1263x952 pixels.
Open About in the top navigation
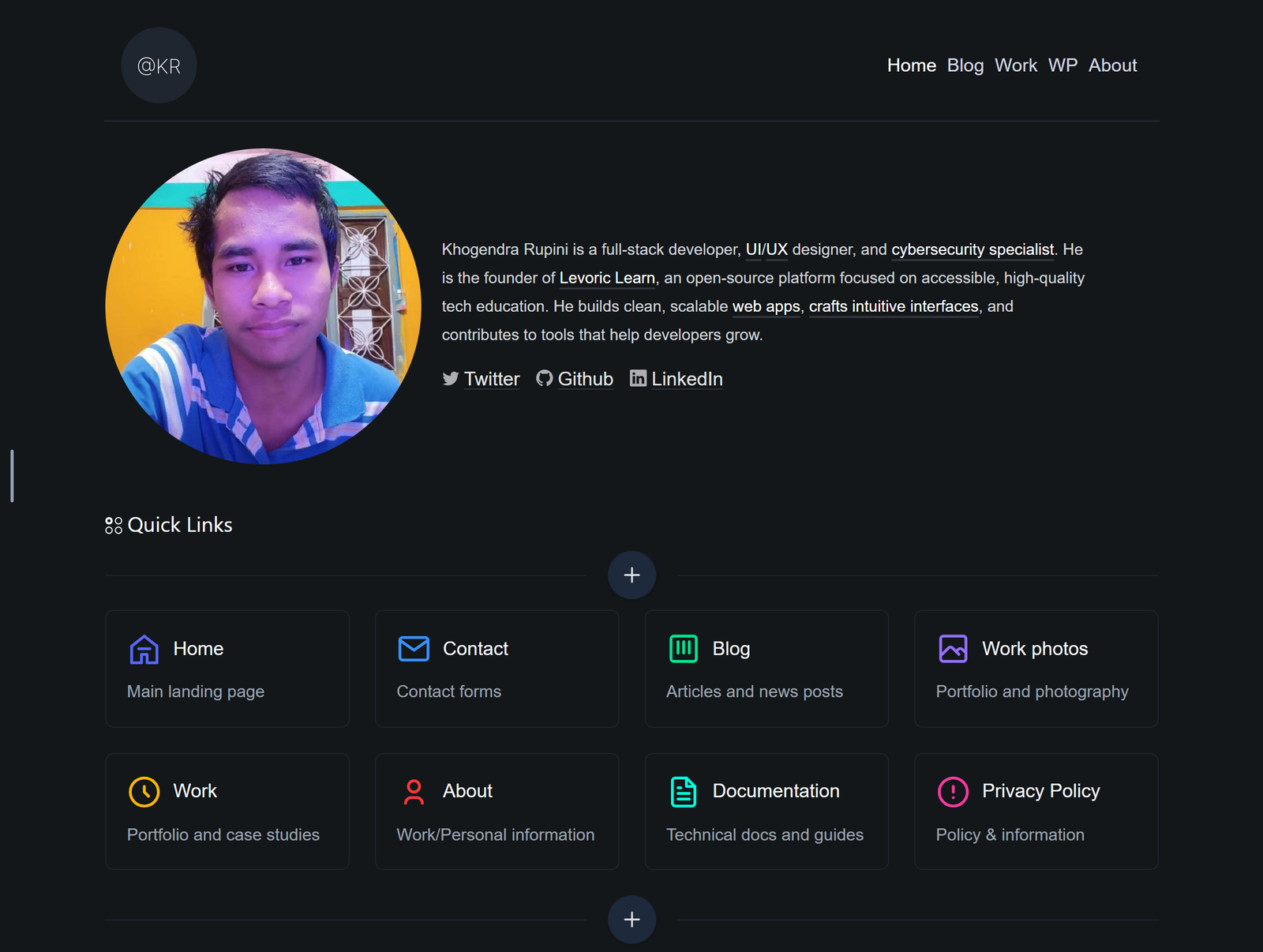(1112, 66)
